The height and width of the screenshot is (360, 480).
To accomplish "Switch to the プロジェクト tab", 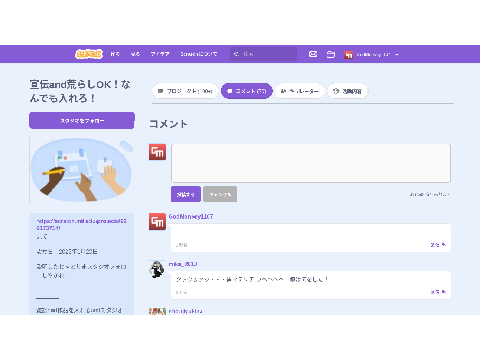I will [185, 91].
